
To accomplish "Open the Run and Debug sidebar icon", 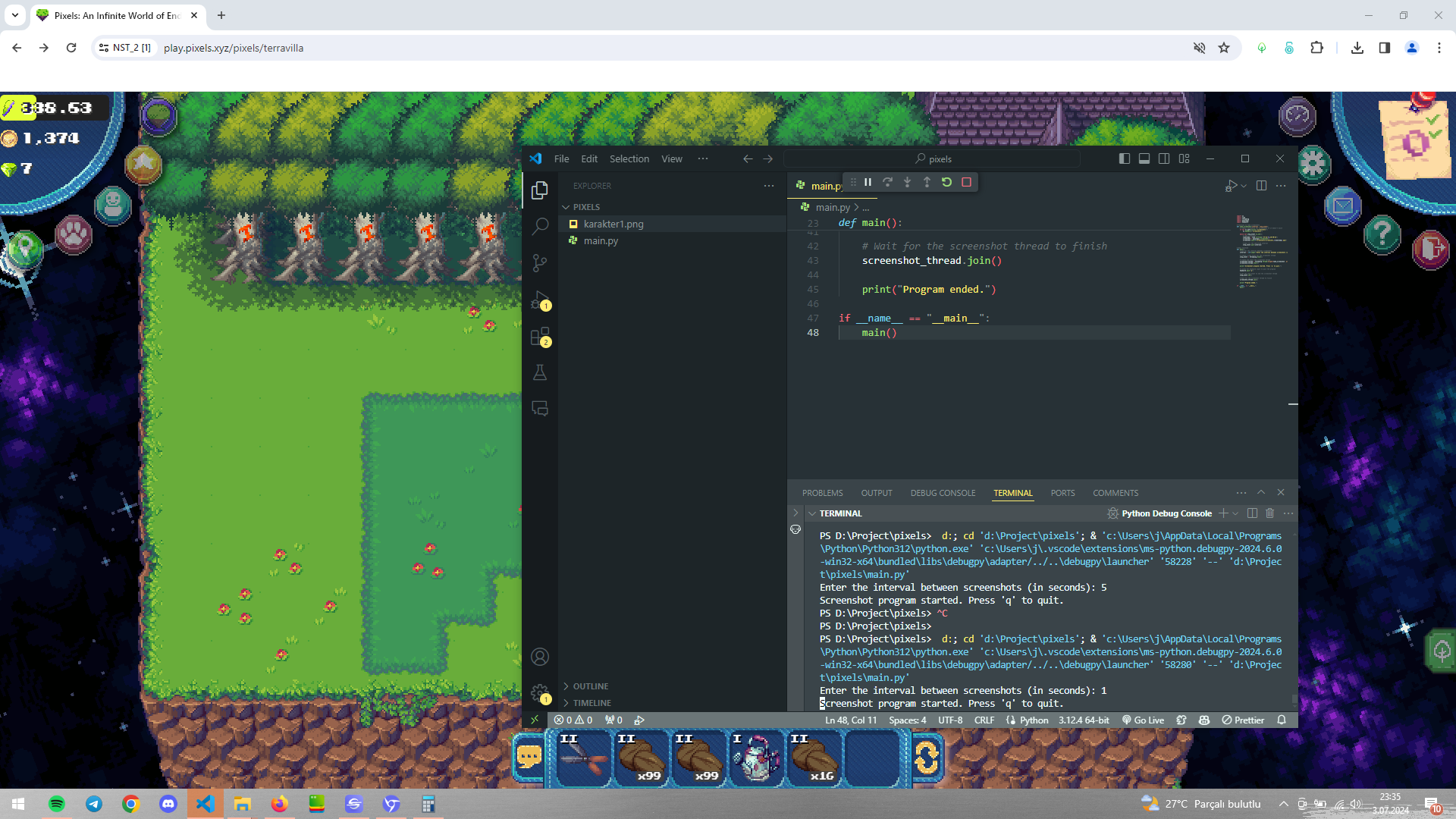I will (540, 300).
